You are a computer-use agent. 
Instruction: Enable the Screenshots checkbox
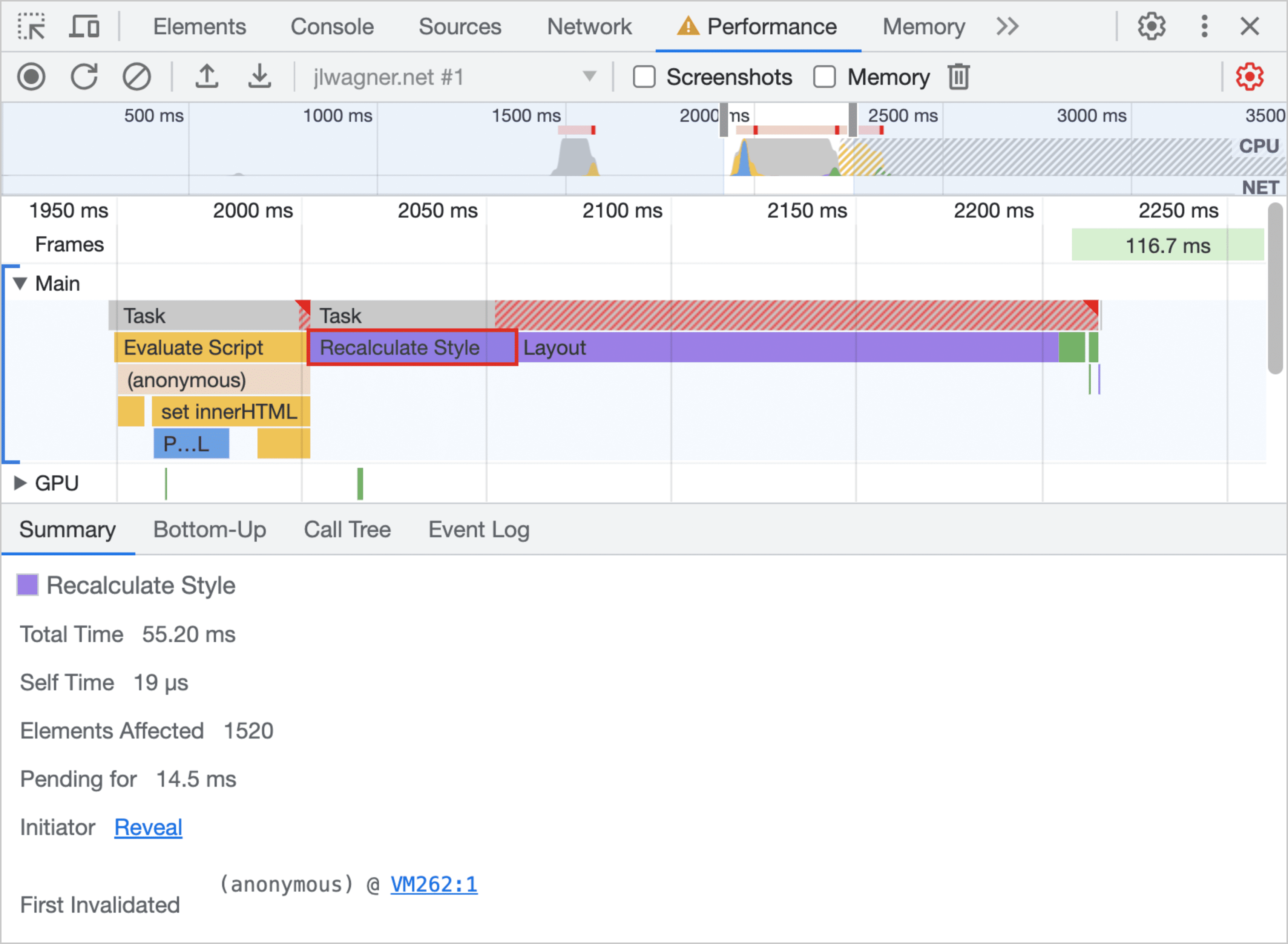[x=641, y=77]
